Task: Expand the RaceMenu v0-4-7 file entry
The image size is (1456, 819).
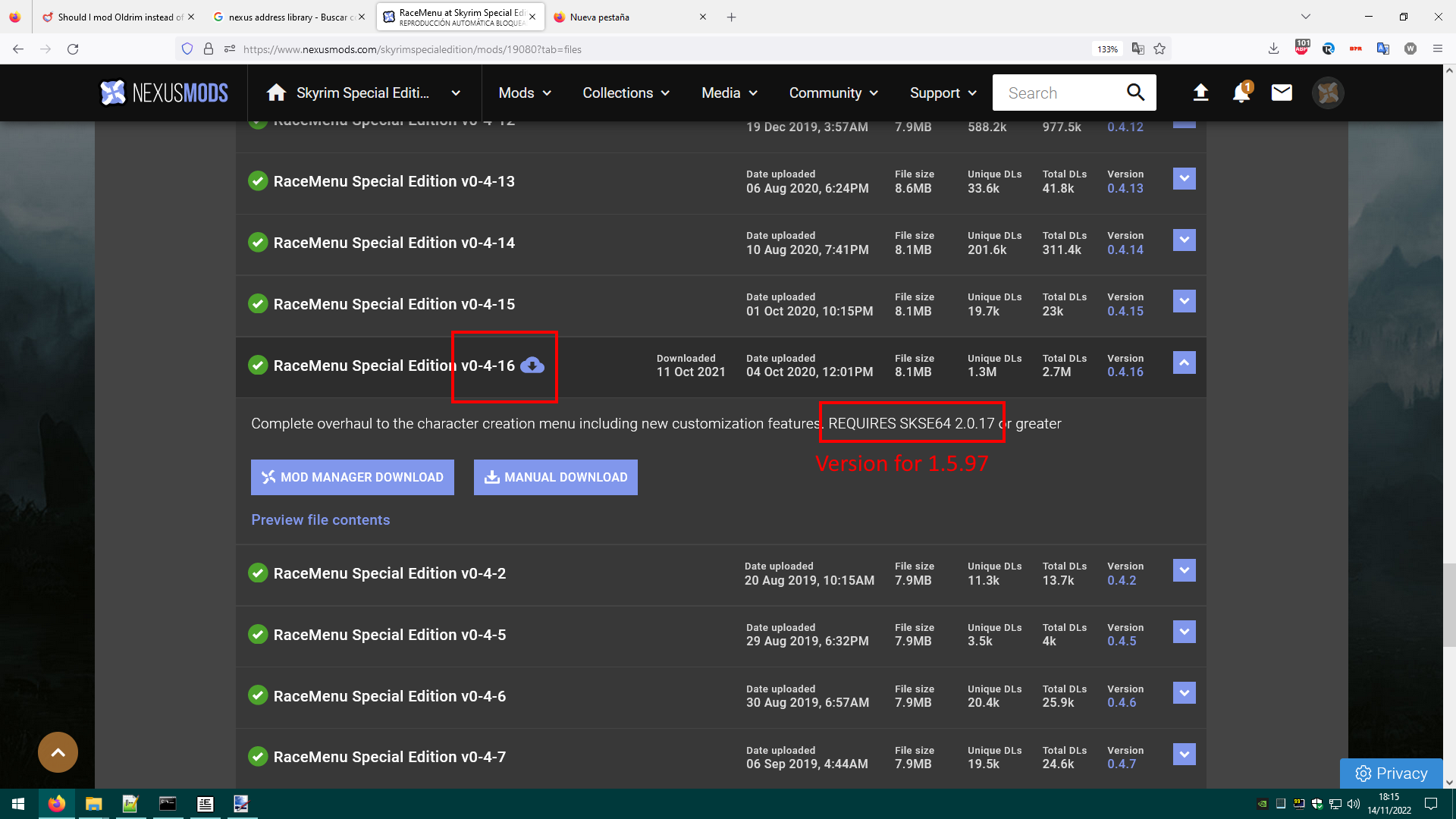Action: tap(1184, 755)
